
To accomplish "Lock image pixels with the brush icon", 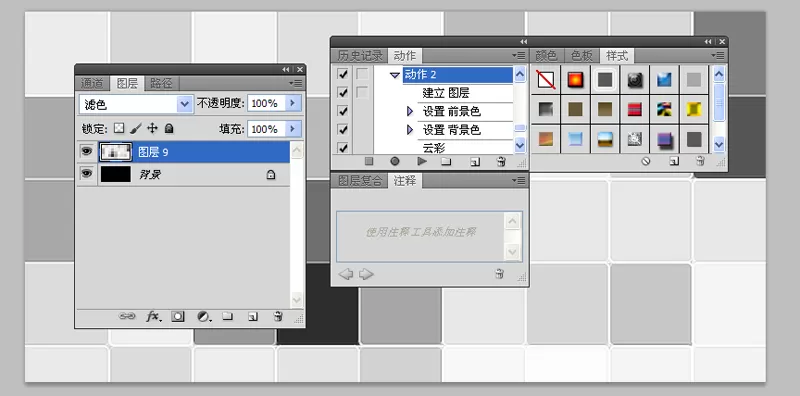I will [x=136, y=128].
